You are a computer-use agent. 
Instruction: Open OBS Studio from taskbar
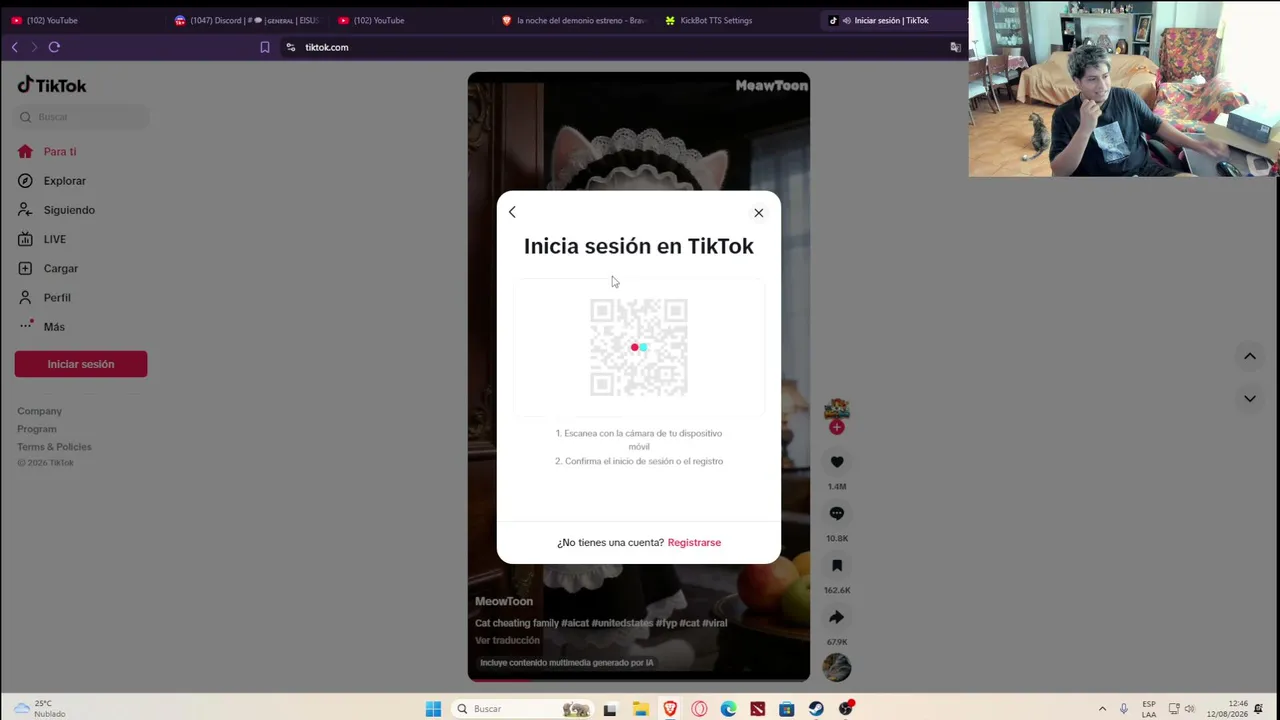pyautogui.click(x=846, y=709)
